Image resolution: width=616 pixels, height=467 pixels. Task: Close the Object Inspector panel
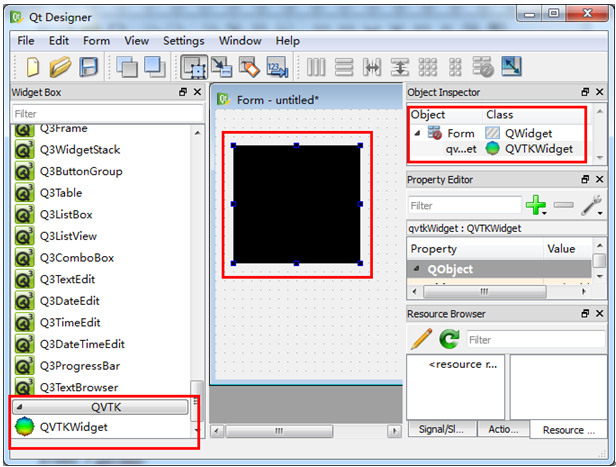click(x=600, y=92)
